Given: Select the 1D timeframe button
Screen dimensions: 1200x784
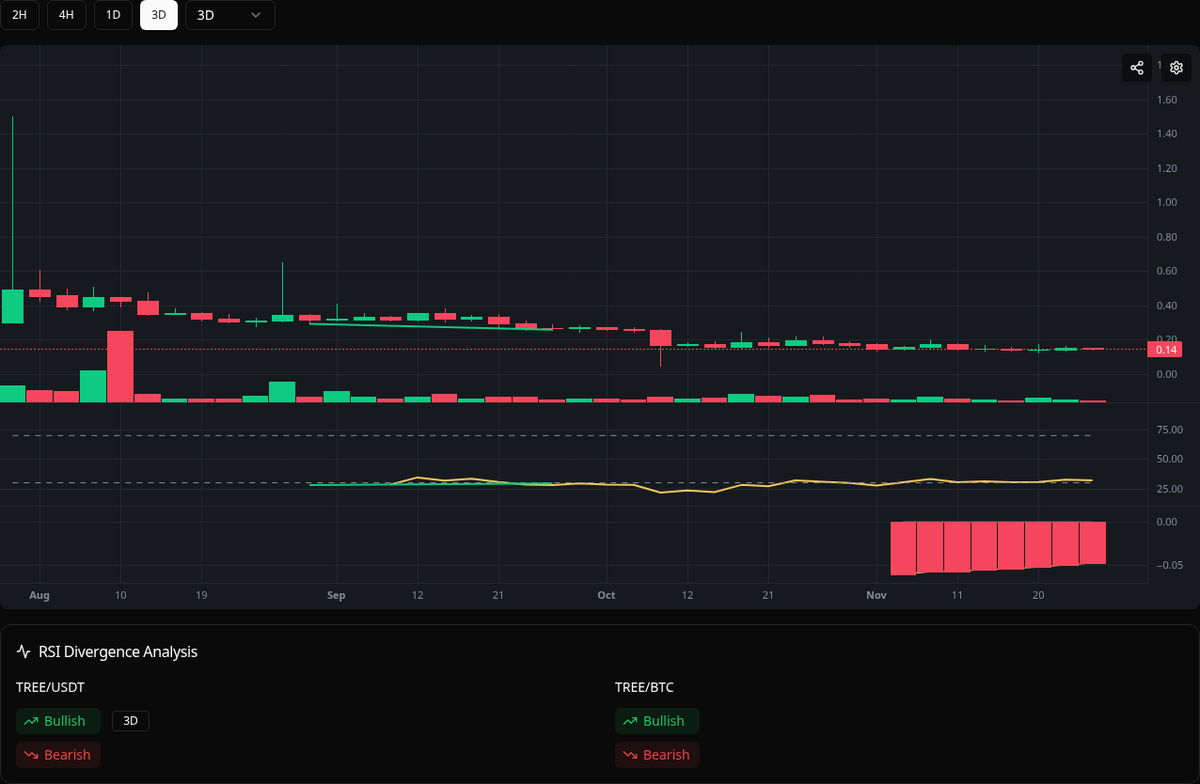Looking at the screenshot, I should [113, 15].
